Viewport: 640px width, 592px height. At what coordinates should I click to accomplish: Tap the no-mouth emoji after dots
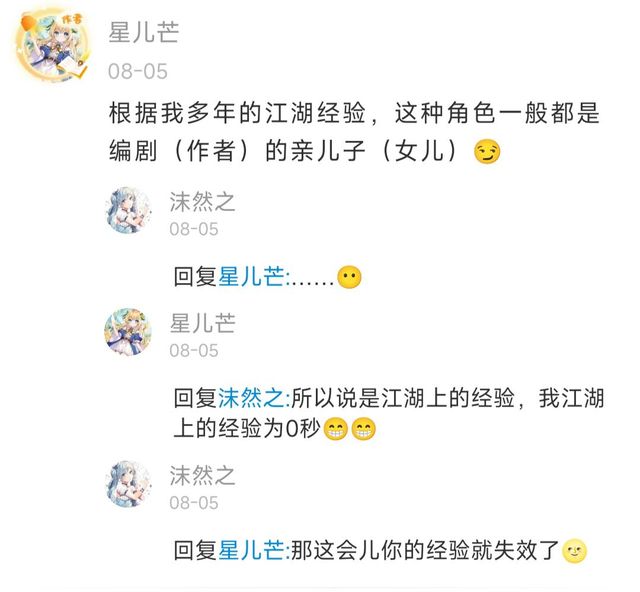[349, 277]
